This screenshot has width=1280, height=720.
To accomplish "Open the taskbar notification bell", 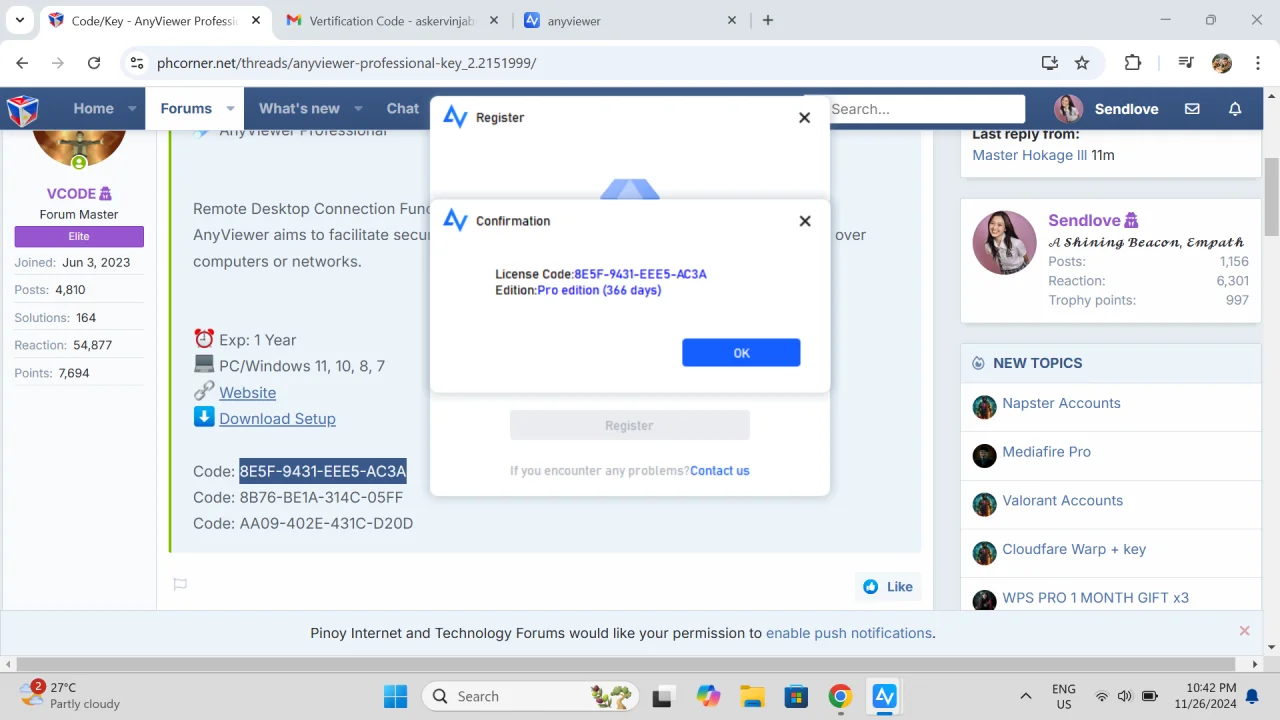I will click(x=1252, y=696).
